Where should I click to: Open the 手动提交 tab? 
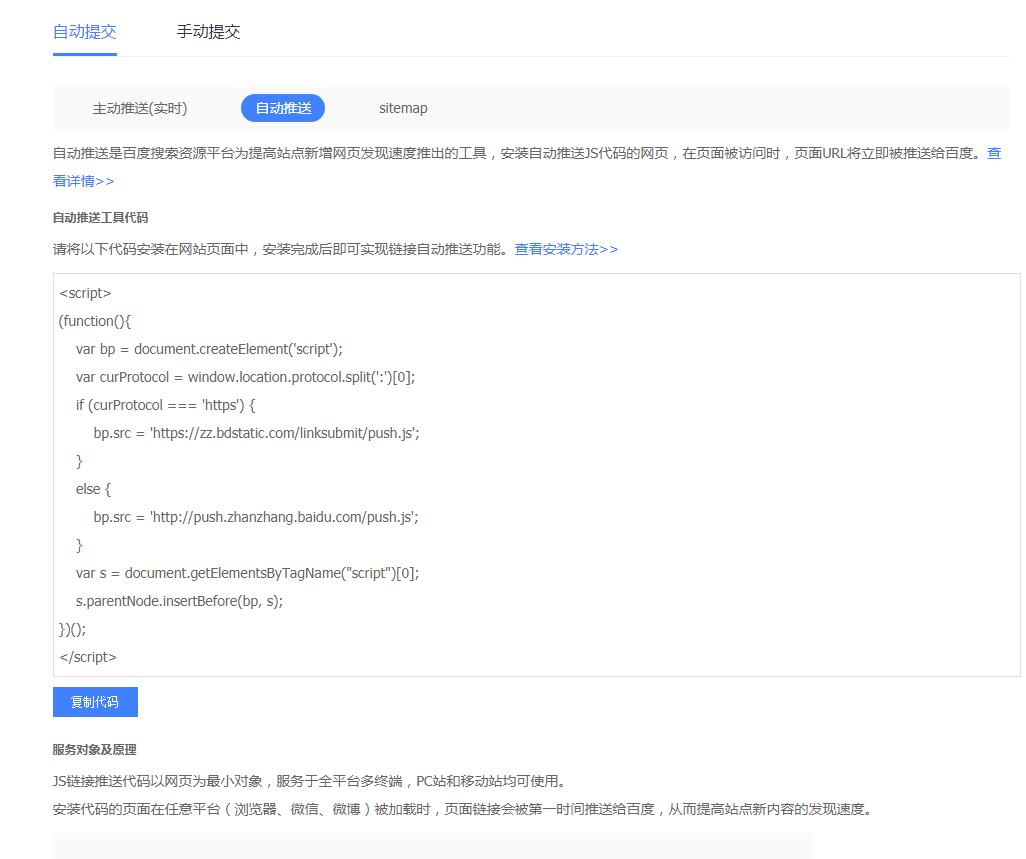(x=208, y=32)
